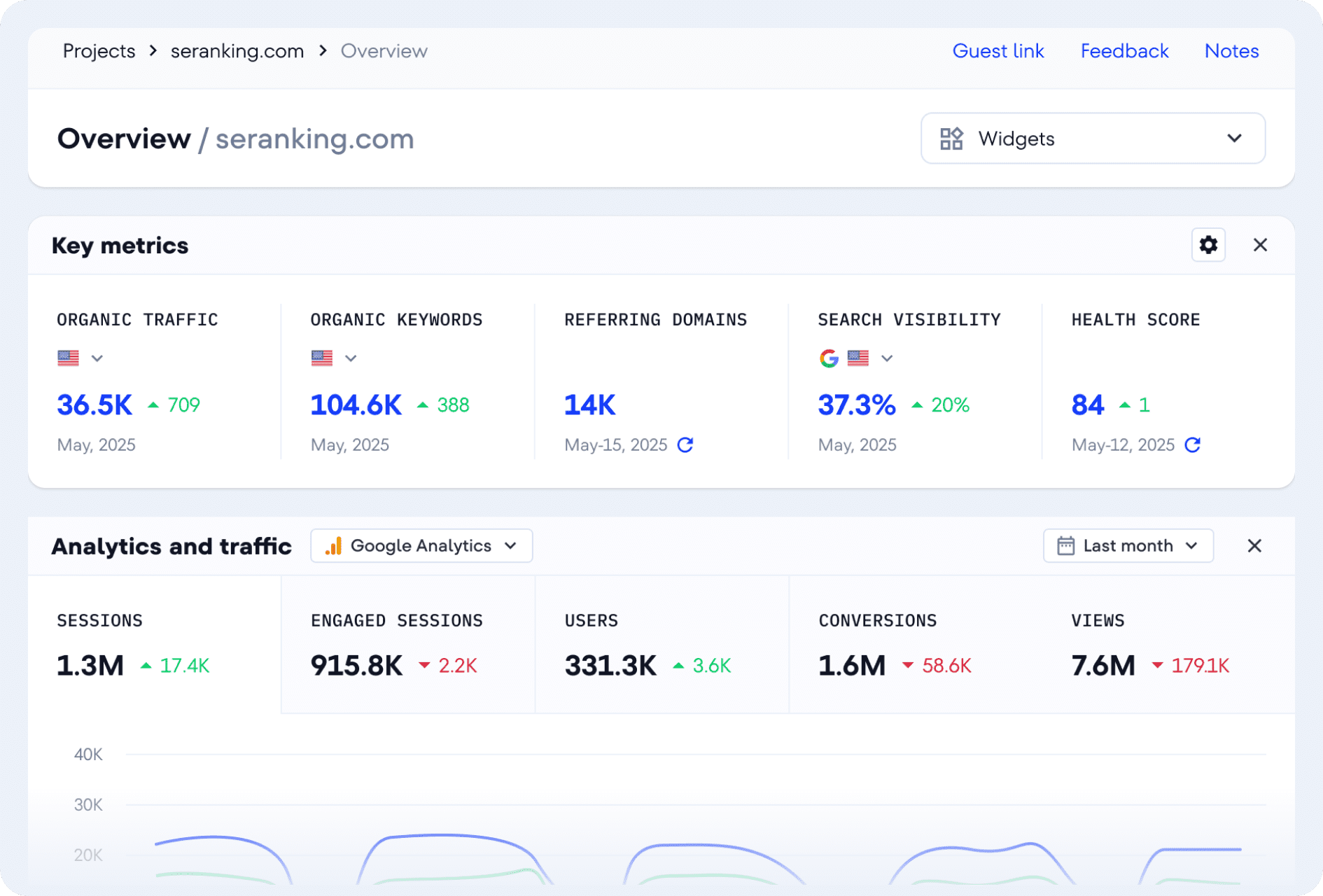Go to seranking.com in breadcrumb
Viewport: 1323px width, 896px height.
pyautogui.click(x=237, y=51)
